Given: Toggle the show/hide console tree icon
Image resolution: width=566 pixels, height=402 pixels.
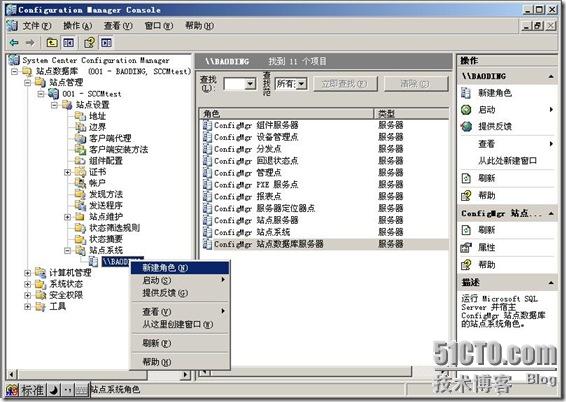Looking at the screenshot, I should coord(68,43).
